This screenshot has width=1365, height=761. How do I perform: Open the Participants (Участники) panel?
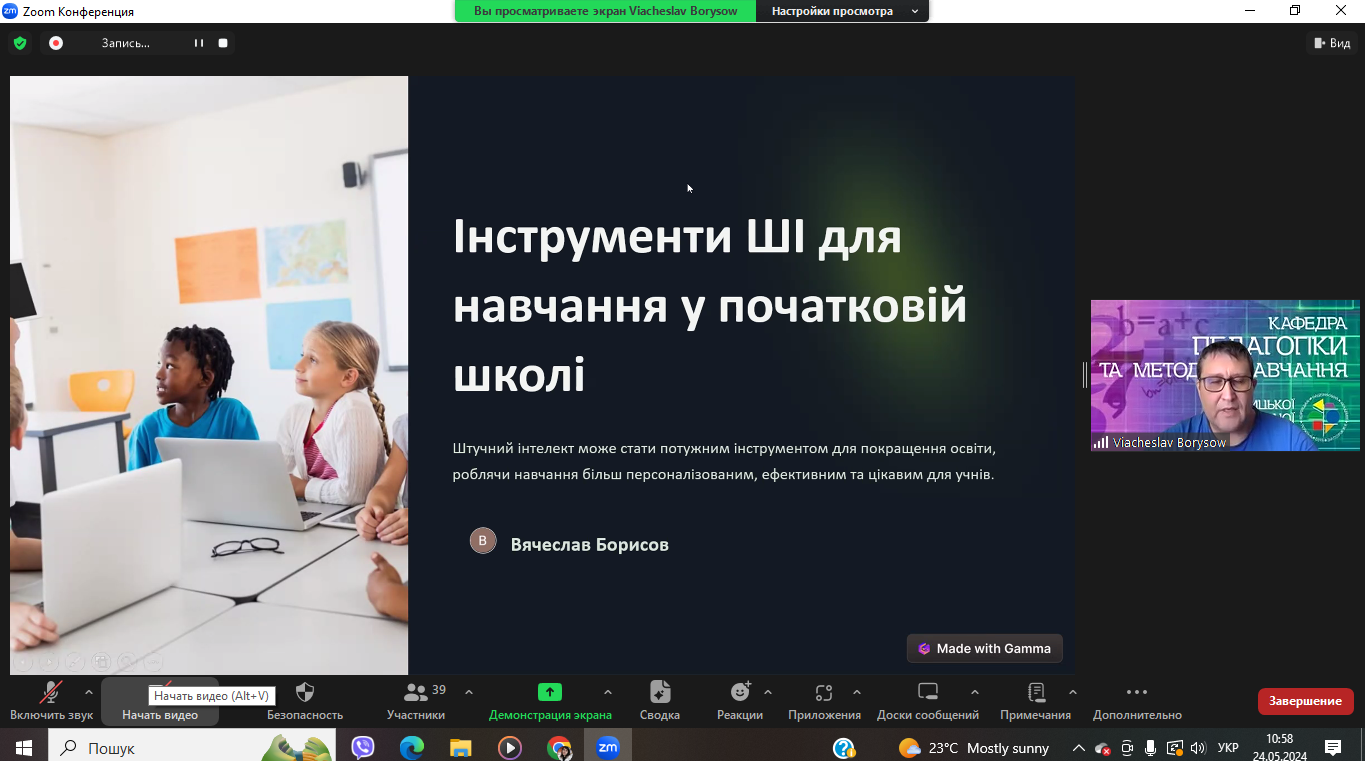coord(416,693)
